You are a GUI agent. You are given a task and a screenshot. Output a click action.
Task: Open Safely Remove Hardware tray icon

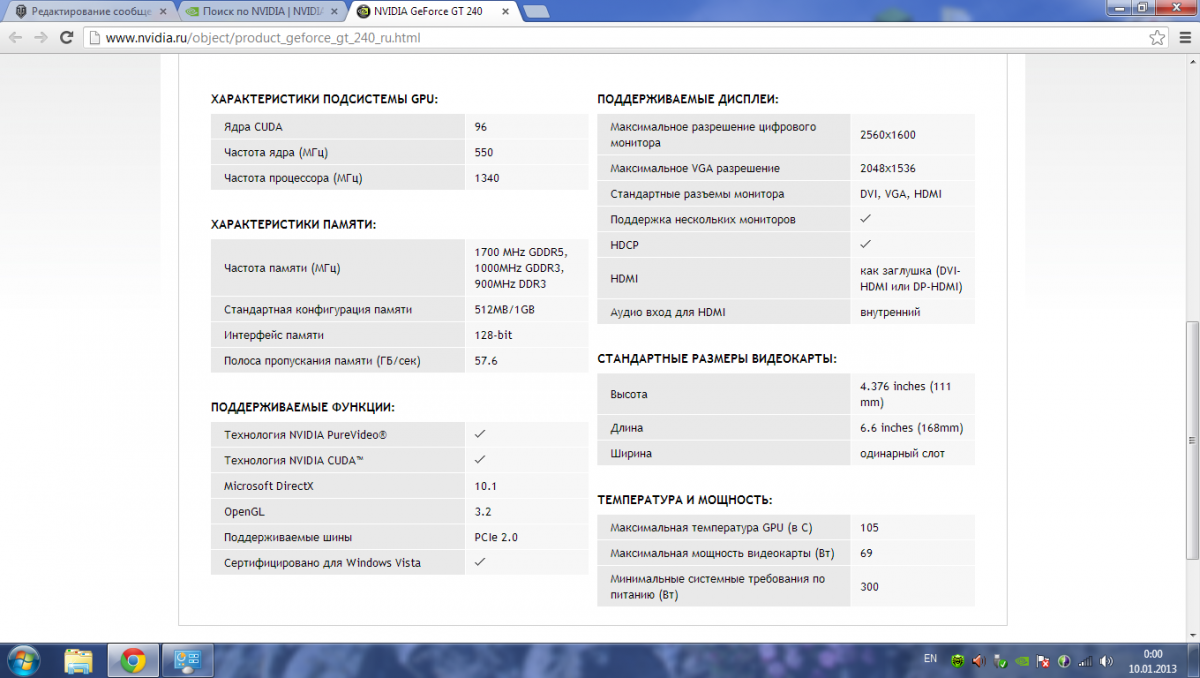(1000, 661)
